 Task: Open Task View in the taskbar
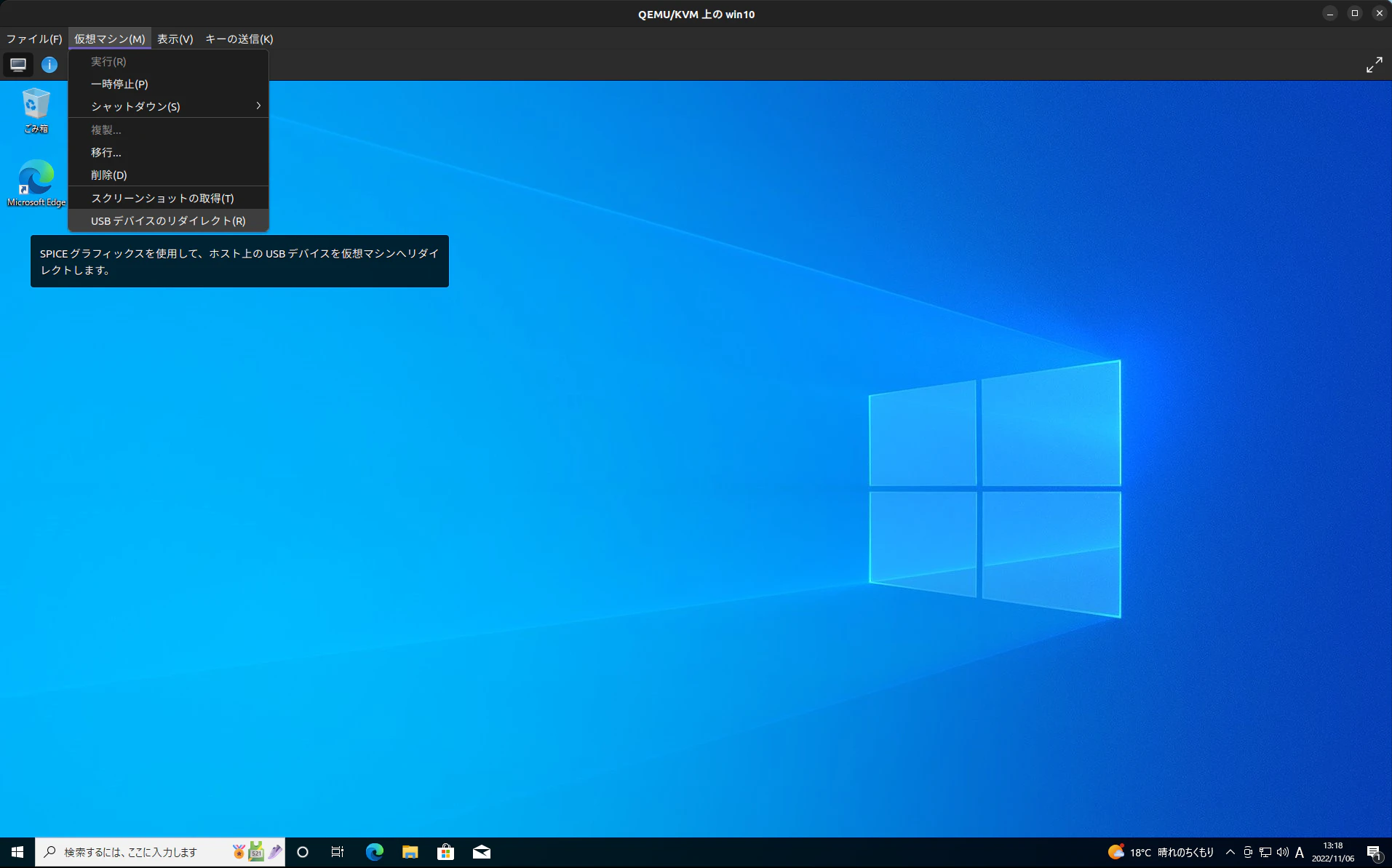point(338,852)
